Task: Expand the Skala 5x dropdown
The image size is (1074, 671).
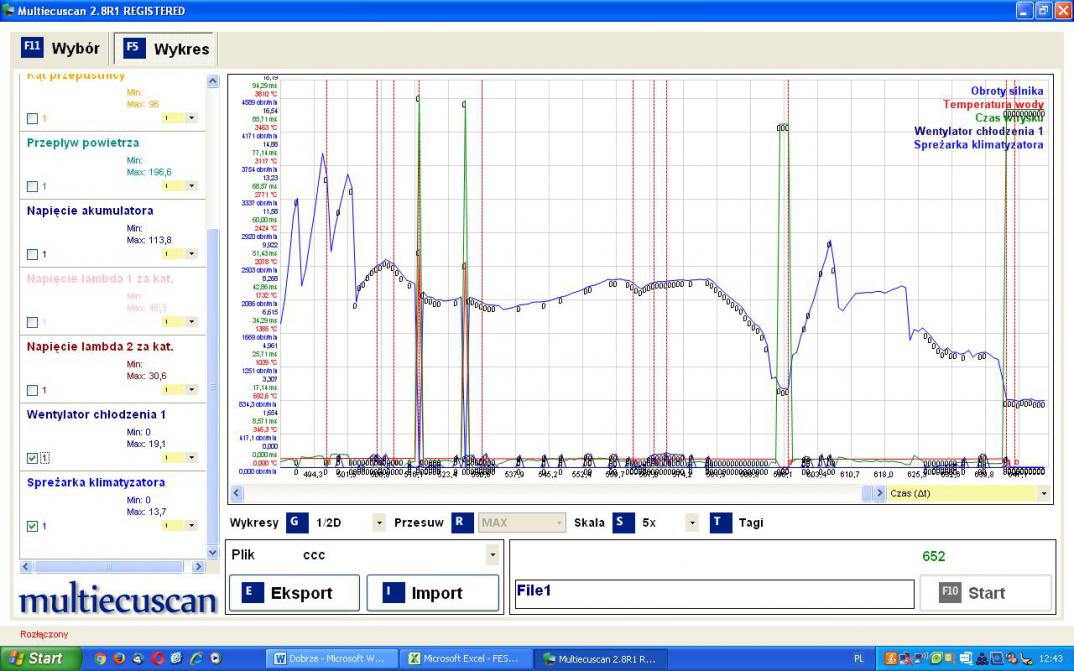Action: (691, 522)
